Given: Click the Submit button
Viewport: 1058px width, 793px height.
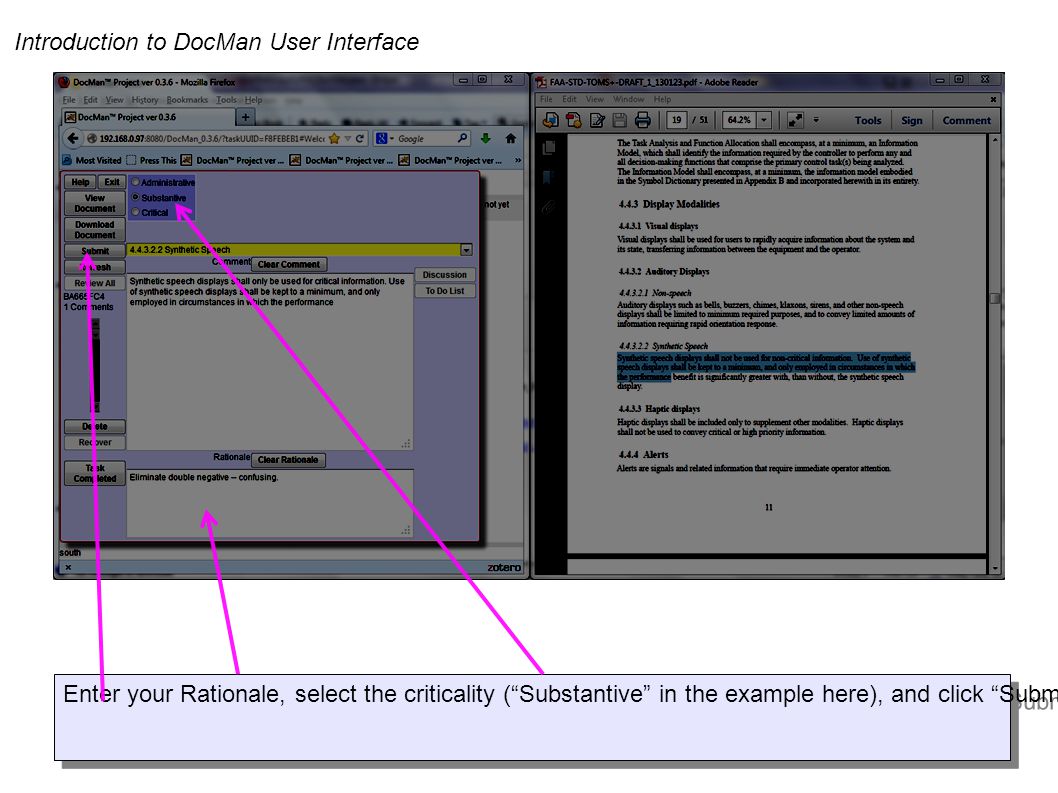Looking at the screenshot, I should [94, 251].
